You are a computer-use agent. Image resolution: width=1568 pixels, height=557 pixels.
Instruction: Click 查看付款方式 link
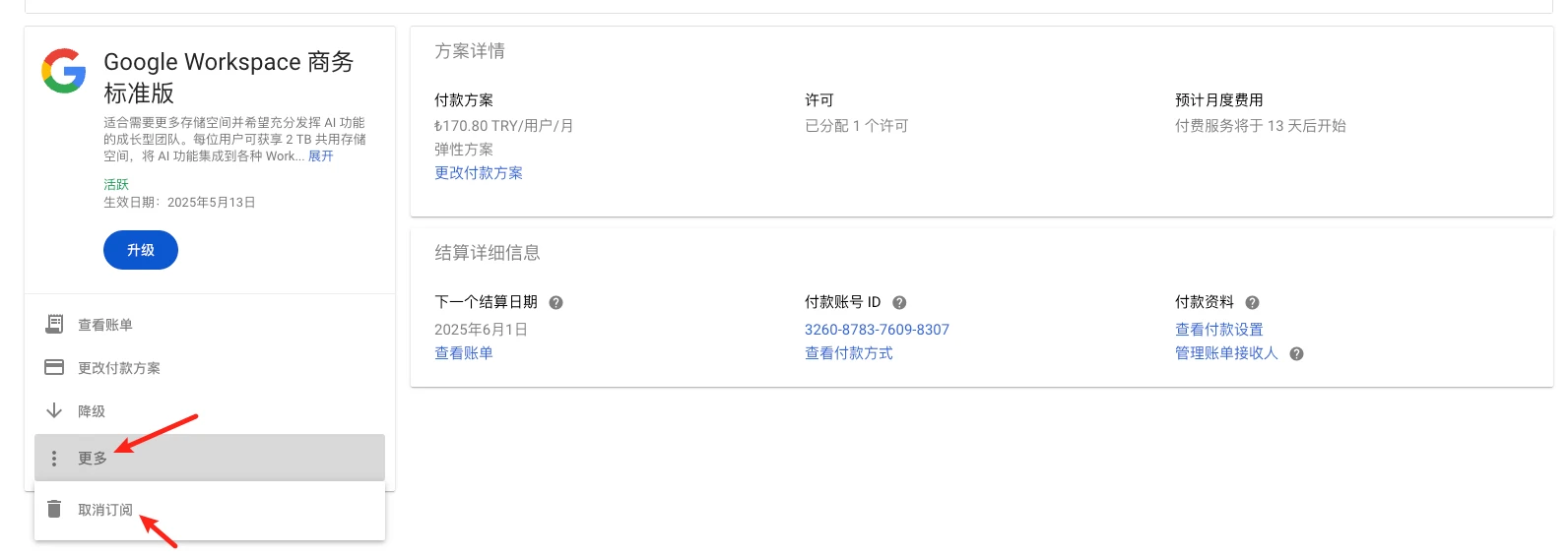tap(849, 353)
